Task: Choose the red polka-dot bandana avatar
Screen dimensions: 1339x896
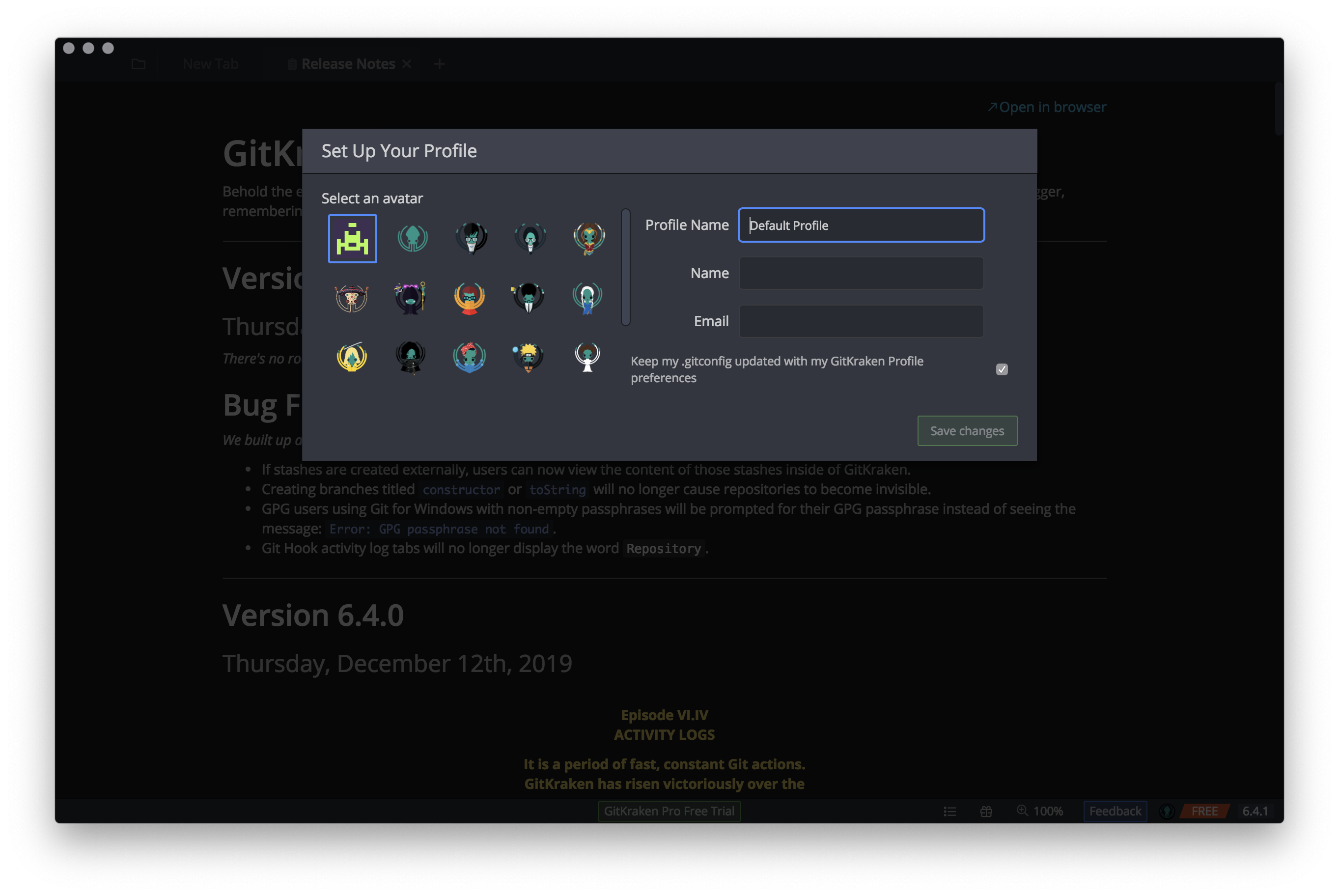Action: 469,357
